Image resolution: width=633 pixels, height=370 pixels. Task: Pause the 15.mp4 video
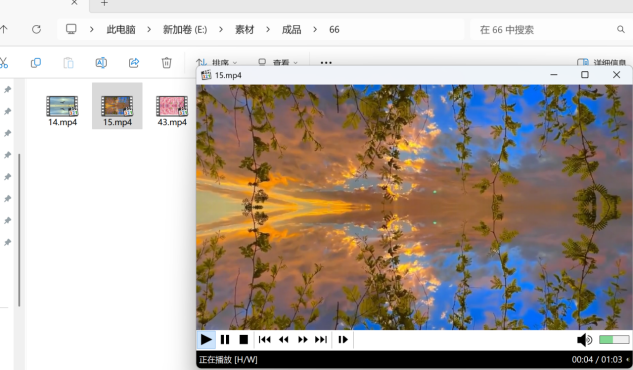pyautogui.click(x=225, y=340)
